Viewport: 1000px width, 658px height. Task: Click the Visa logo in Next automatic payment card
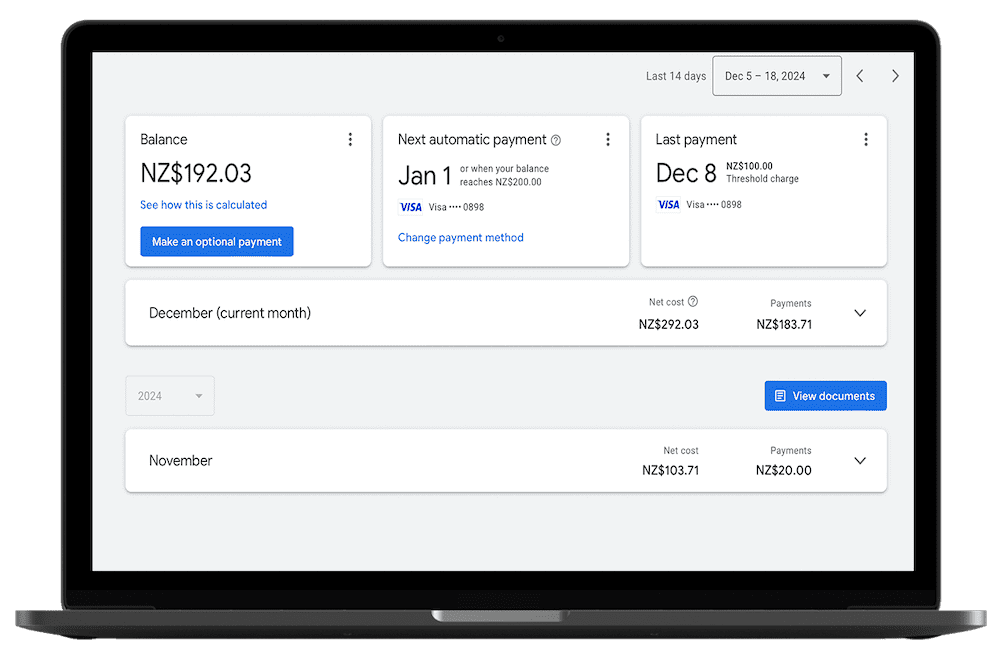point(411,207)
